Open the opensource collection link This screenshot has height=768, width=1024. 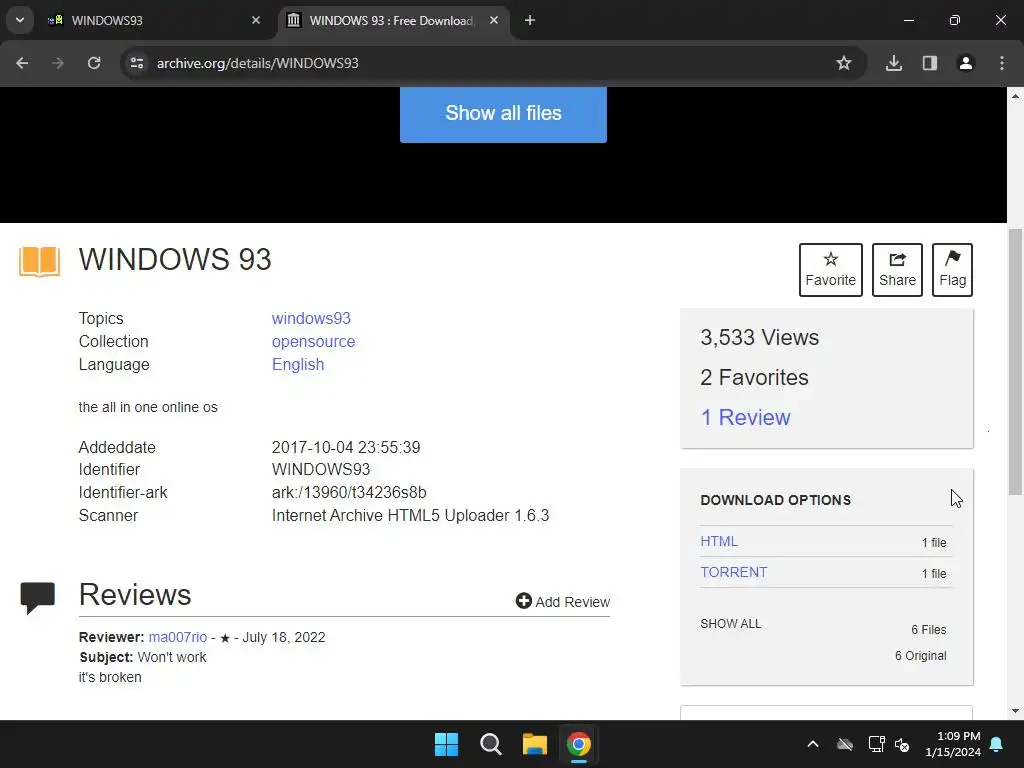[x=313, y=342]
